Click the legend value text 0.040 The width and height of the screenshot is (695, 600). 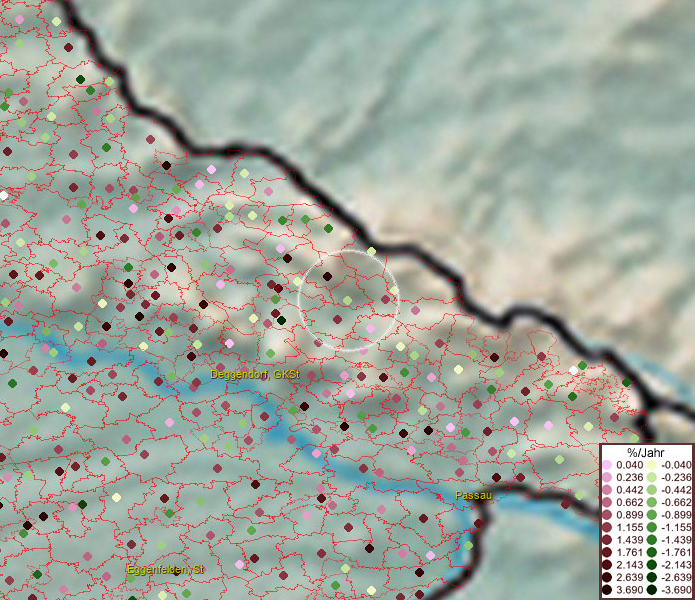[630, 465]
